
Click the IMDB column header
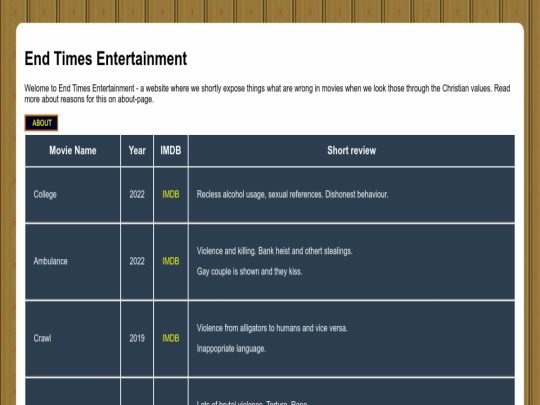pyautogui.click(x=171, y=150)
